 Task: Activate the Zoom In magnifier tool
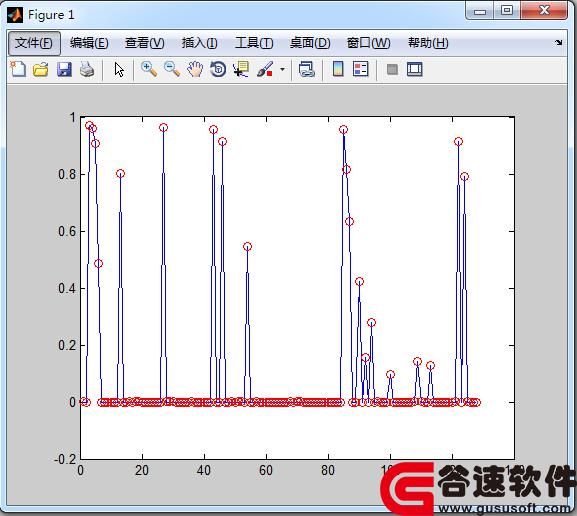pyautogui.click(x=149, y=69)
